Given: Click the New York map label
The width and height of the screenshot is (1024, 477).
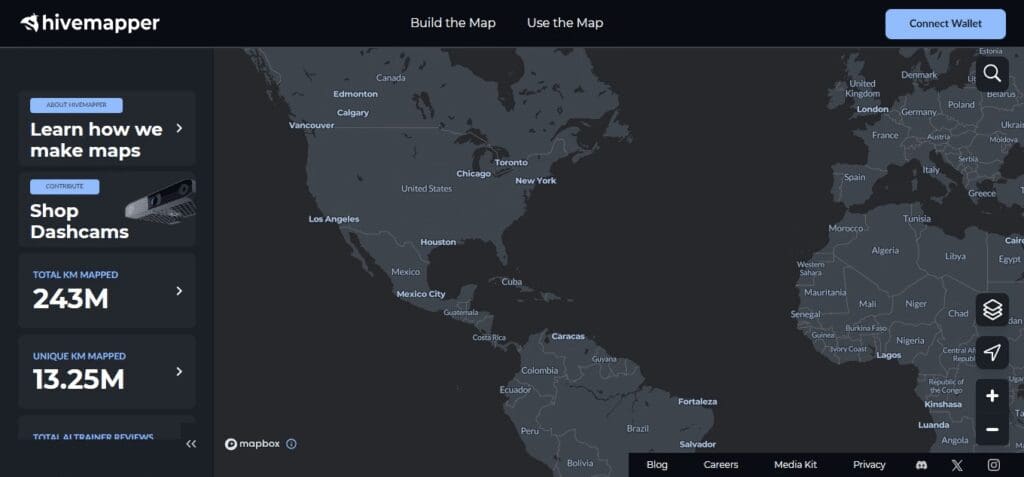Looking at the screenshot, I should (536, 180).
